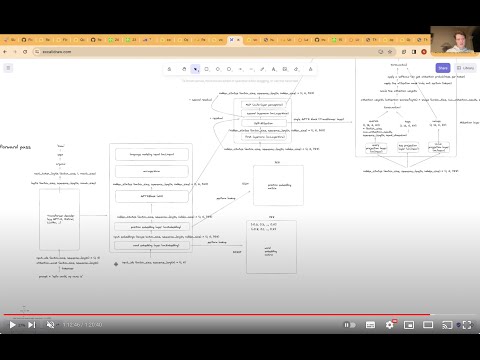Toggle subtitles on the video player
The width and height of the screenshot is (480, 360).
(x=370, y=325)
